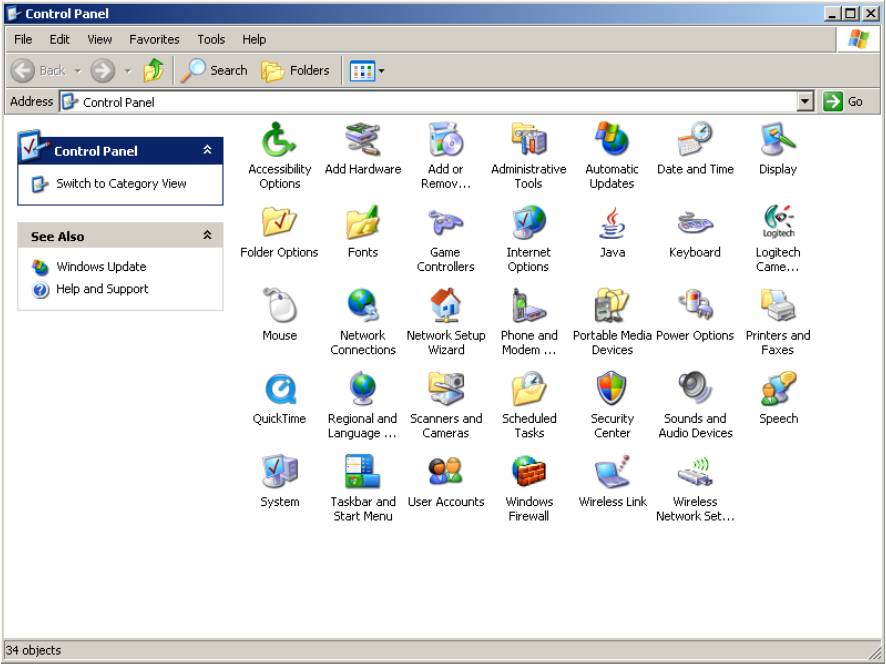Select the Java control panel icon
The width and height of the screenshot is (886, 664).
(612, 232)
